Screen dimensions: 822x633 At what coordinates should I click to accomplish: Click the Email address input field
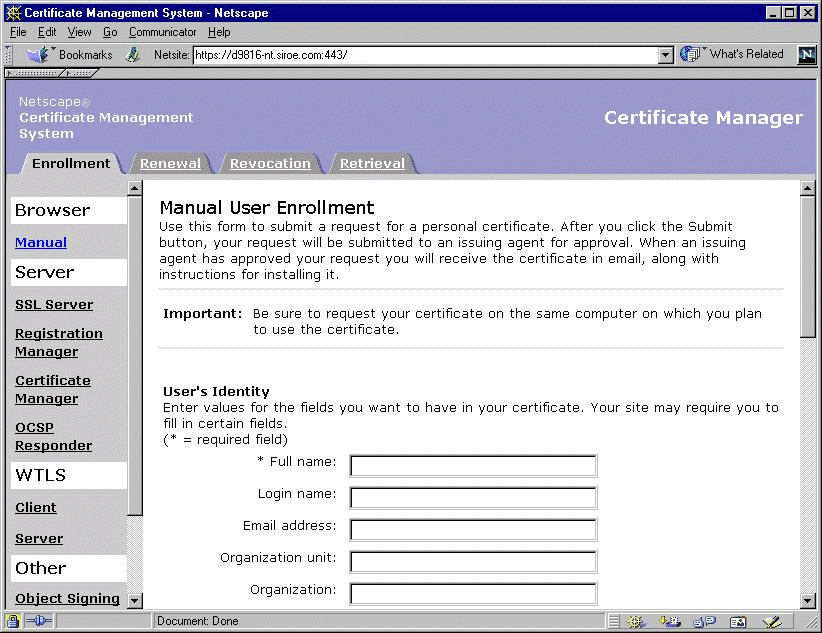(x=473, y=529)
